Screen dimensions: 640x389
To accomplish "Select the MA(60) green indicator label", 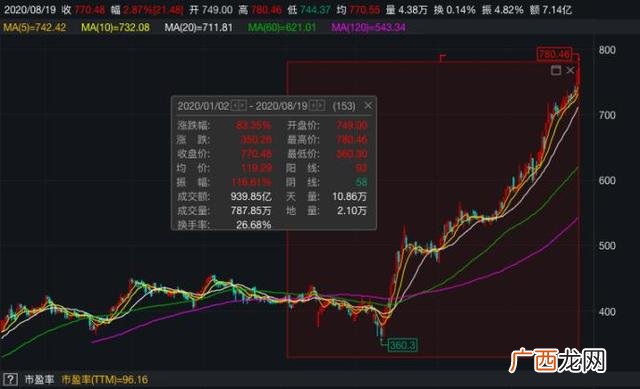I will click(x=282, y=27).
